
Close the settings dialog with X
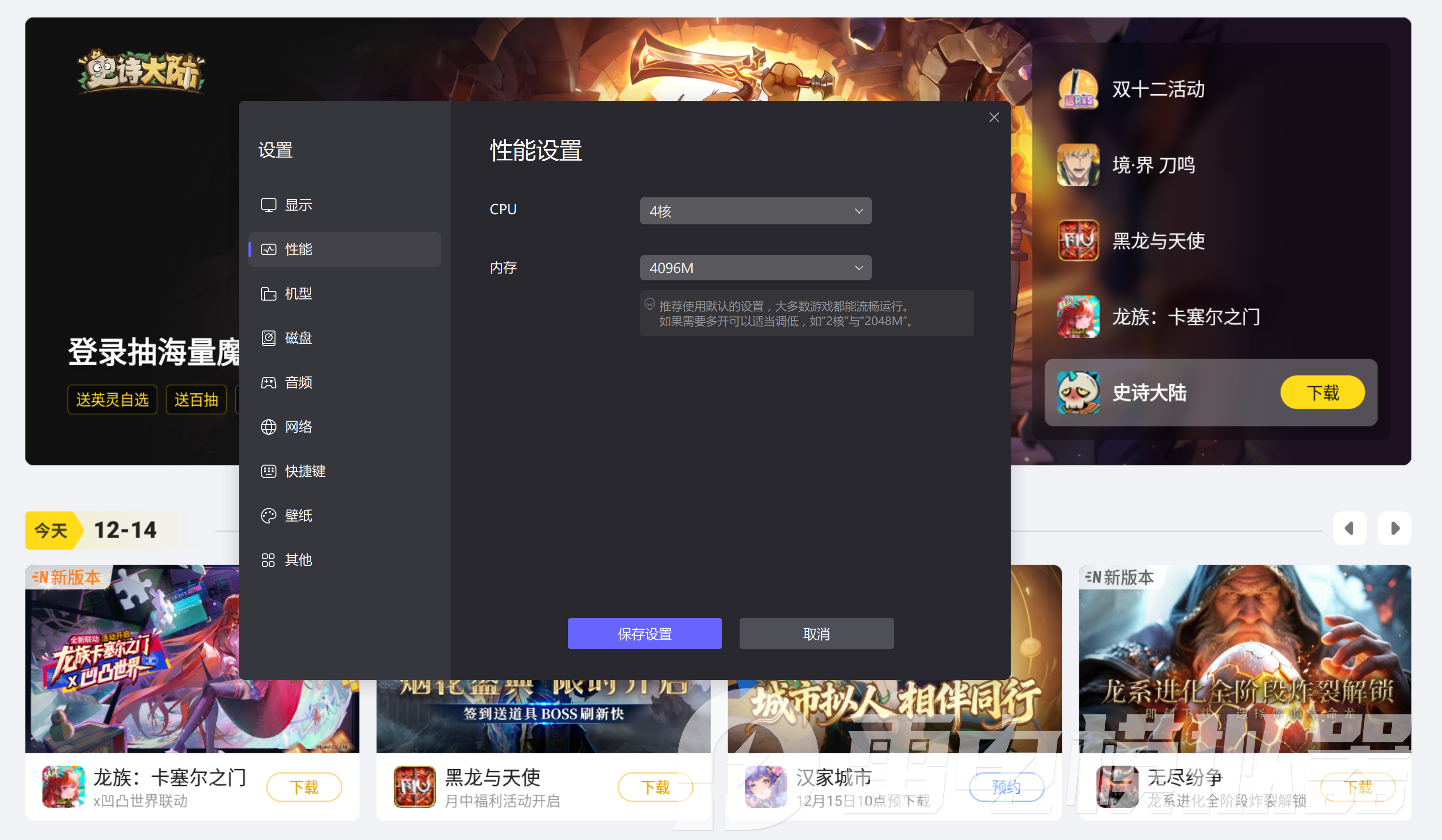click(x=994, y=117)
